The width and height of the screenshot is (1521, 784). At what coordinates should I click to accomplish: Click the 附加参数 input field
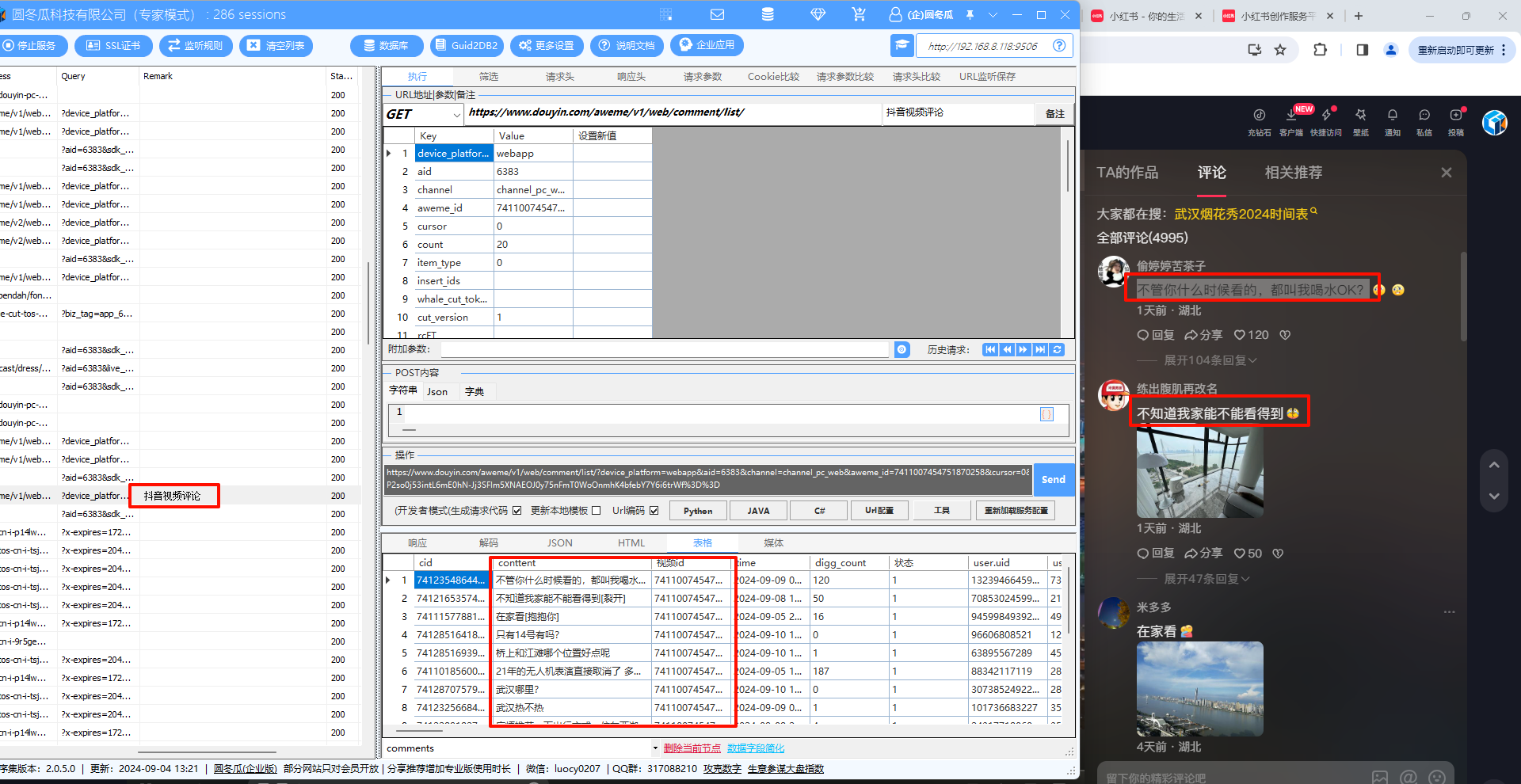point(665,349)
